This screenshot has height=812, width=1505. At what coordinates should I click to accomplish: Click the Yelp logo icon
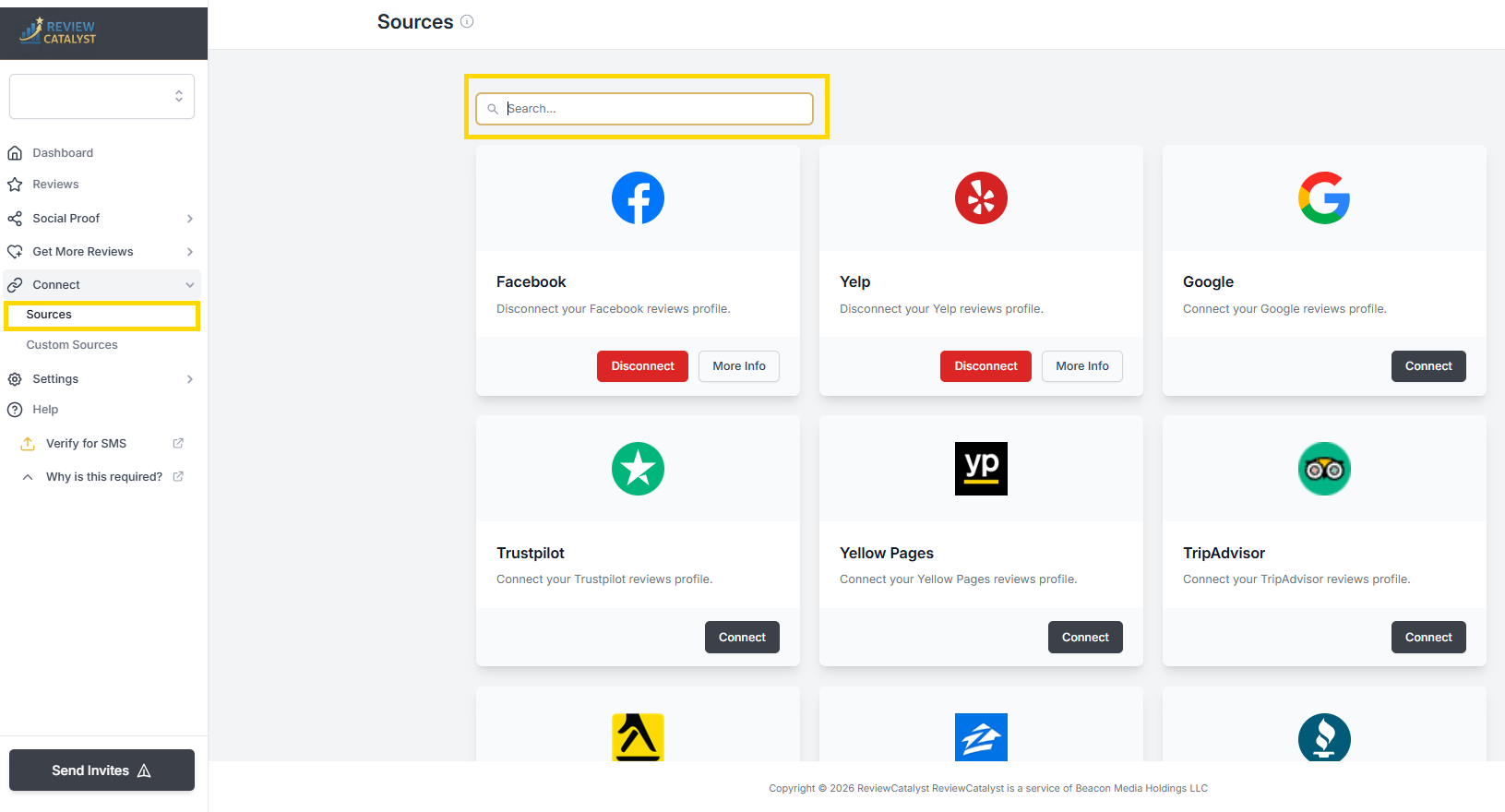click(x=981, y=197)
